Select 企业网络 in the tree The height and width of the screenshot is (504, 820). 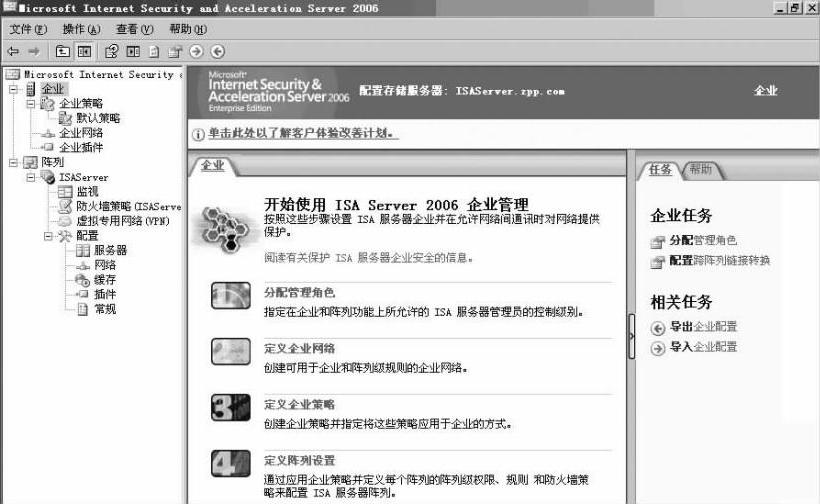point(81,133)
